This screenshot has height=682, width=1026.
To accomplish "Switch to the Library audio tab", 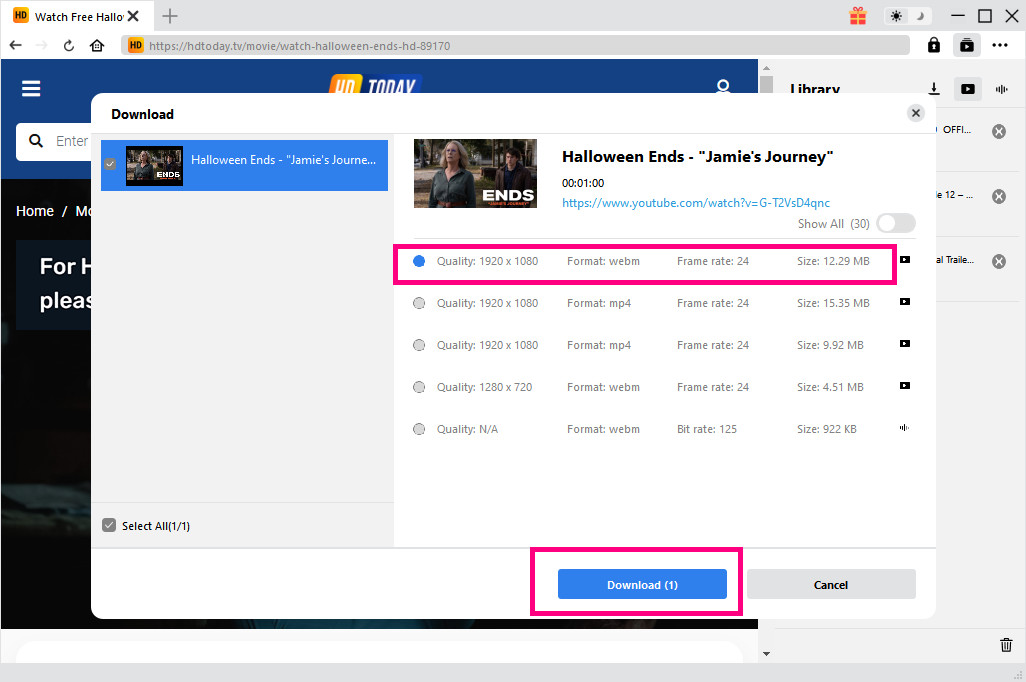I will pos(1000,89).
